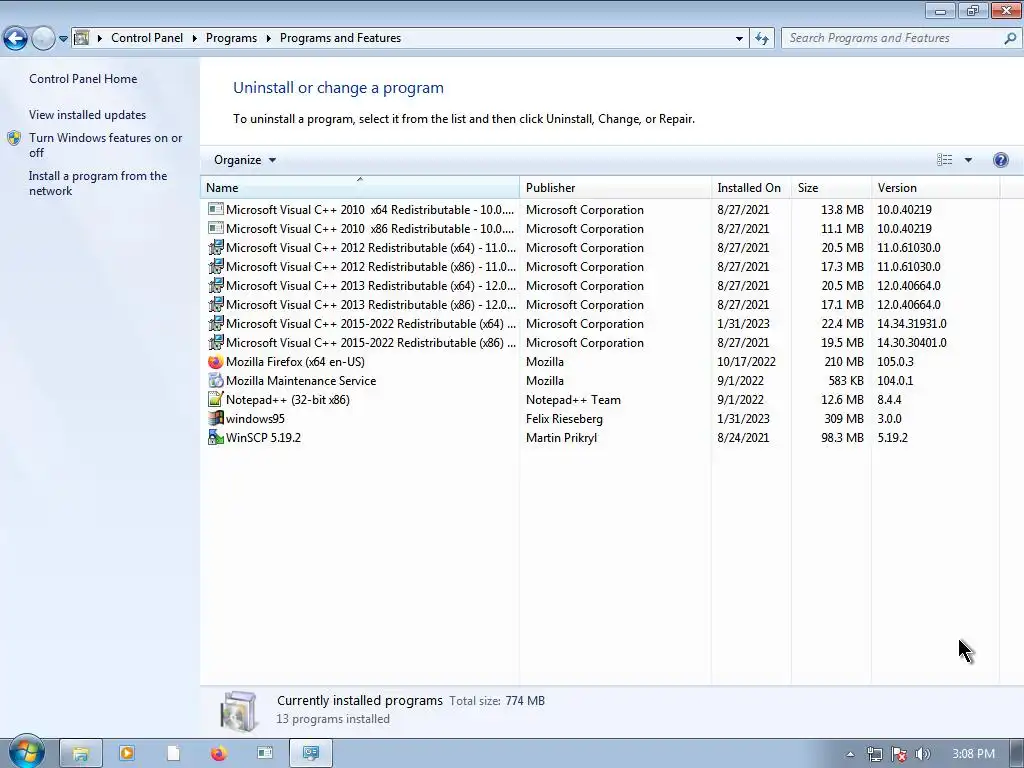Viewport: 1024px width, 768px height.
Task: Select Visual C++ 2015-2022 (x86) icon
Action: tap(216, 342)
